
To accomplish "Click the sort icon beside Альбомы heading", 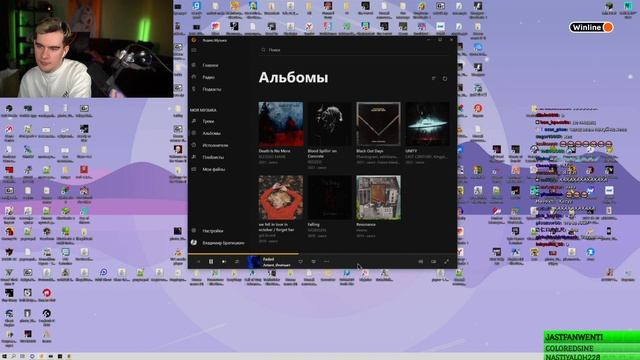I will [x=433, y=78].
